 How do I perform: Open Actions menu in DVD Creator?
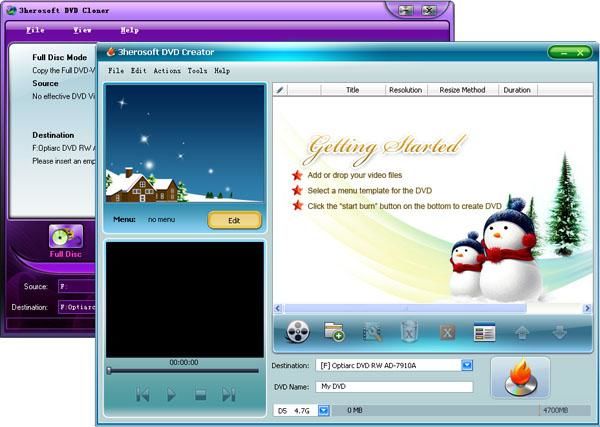[167, 70]
